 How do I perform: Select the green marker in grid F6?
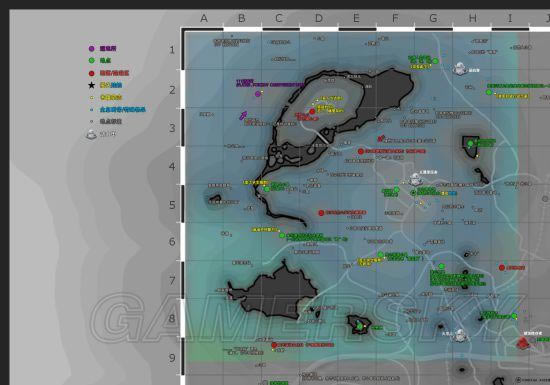click(381, 254)
